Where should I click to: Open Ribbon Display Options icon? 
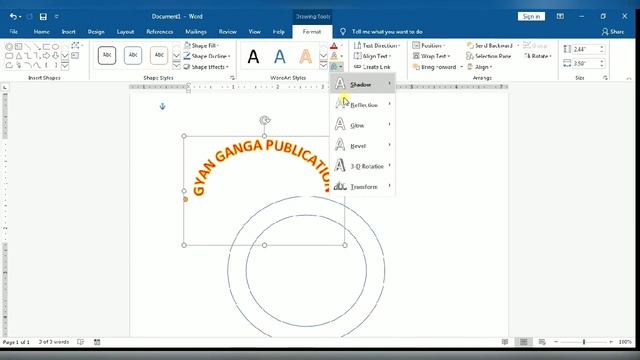point(560,16)
